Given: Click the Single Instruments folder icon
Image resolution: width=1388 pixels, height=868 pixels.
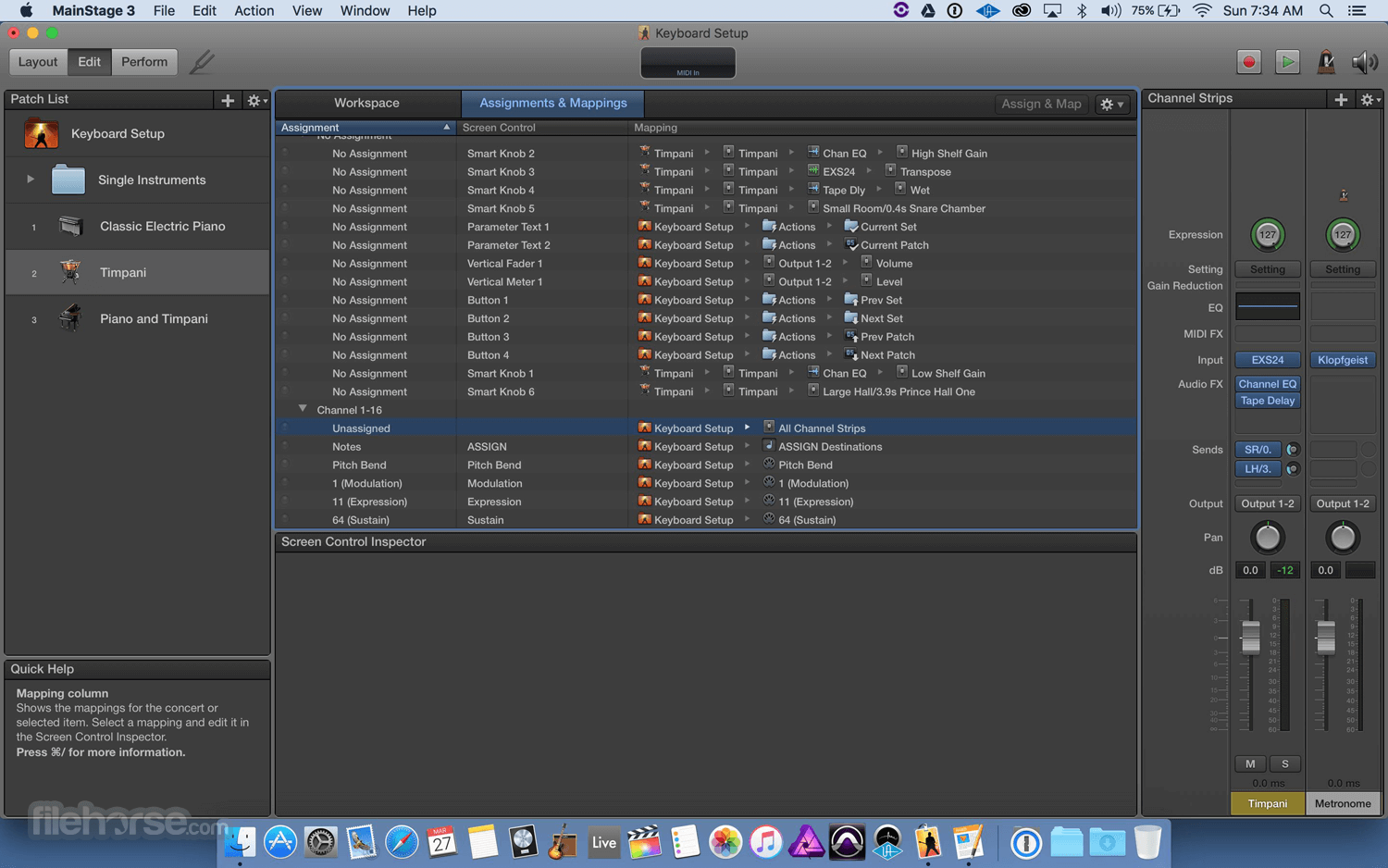Looking at the screenshot, I should (x=68, y=180).
